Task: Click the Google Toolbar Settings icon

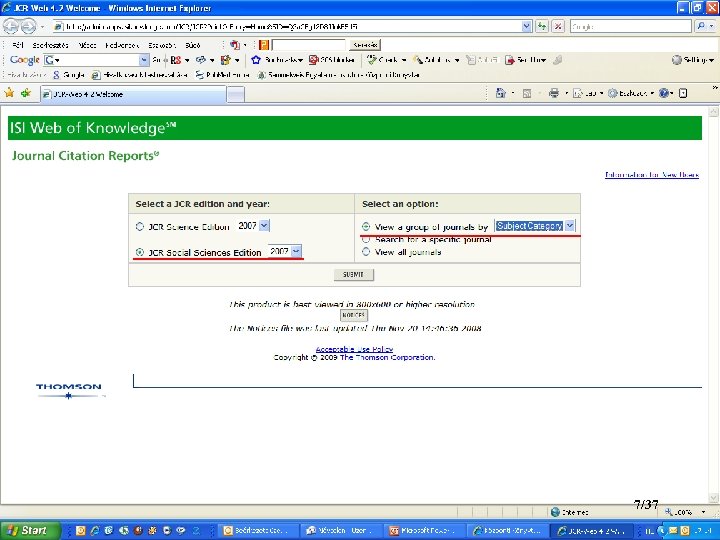Action: click(x=676, y=60)
